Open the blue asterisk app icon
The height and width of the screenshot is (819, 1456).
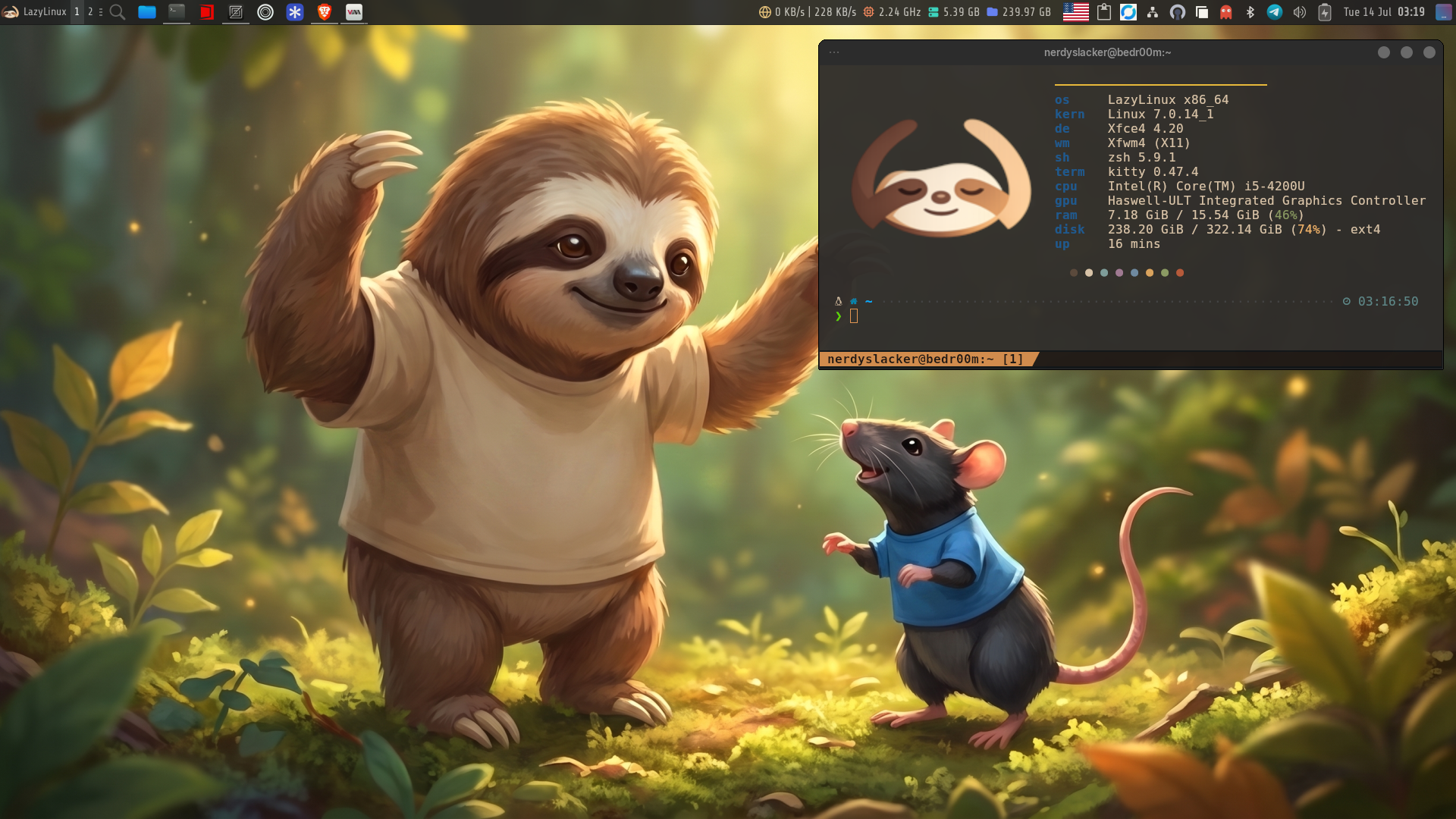295,11
